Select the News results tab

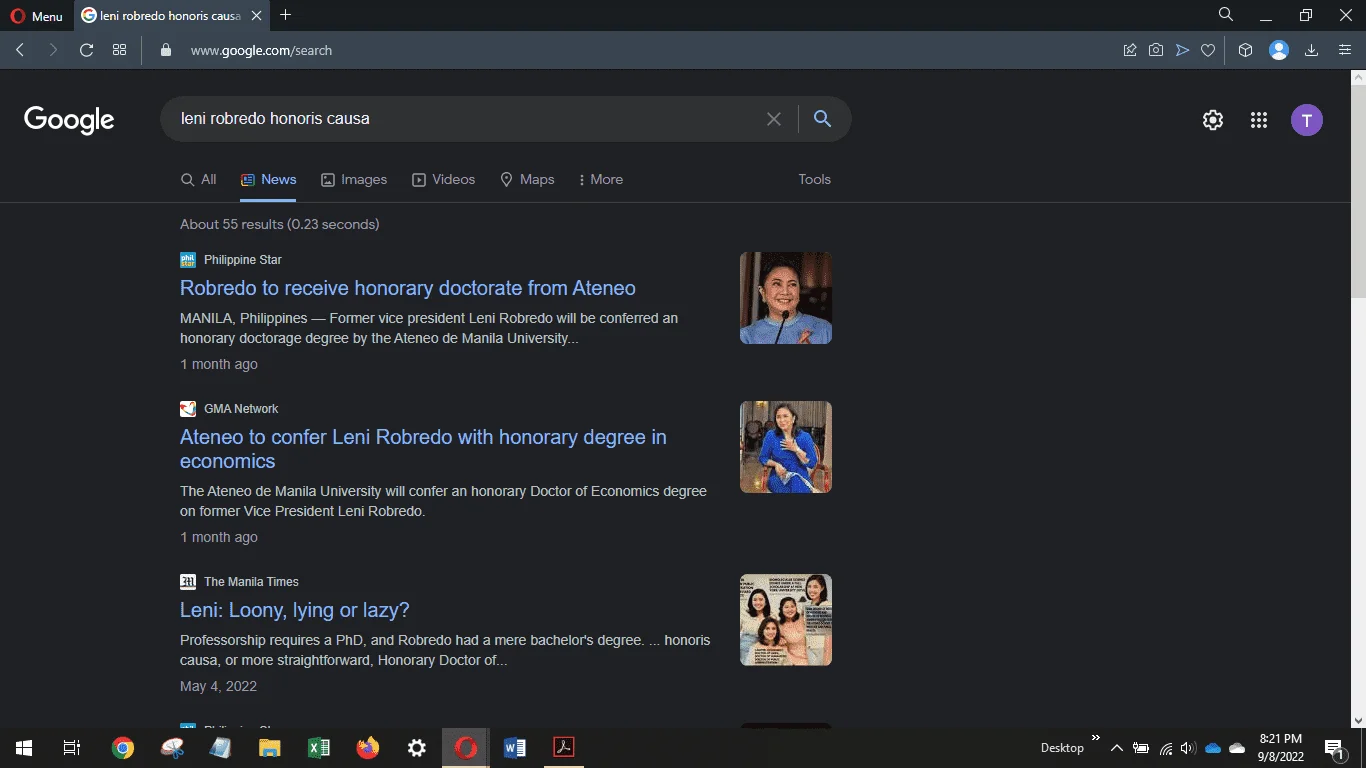pyautogui.click(x=268, y=179)
